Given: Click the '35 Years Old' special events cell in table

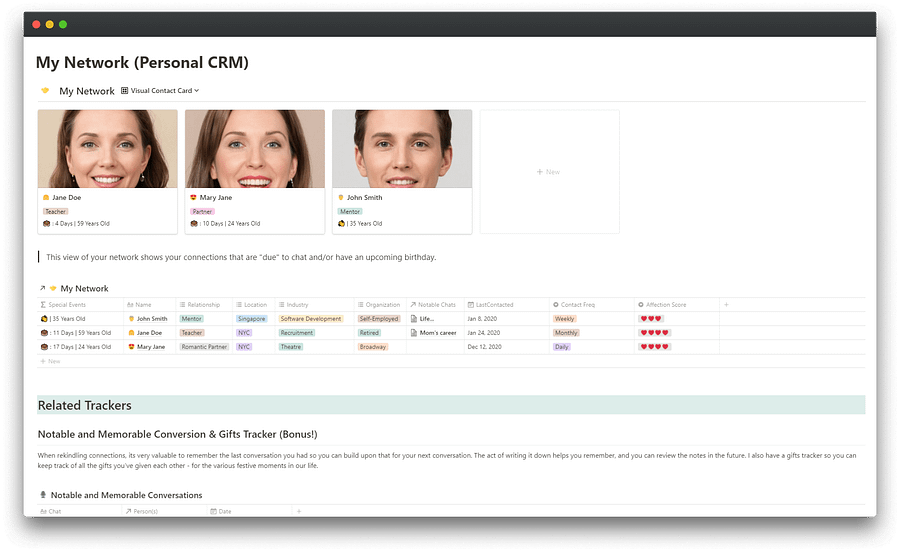Looking at the screenshot, I should [63, 318].
